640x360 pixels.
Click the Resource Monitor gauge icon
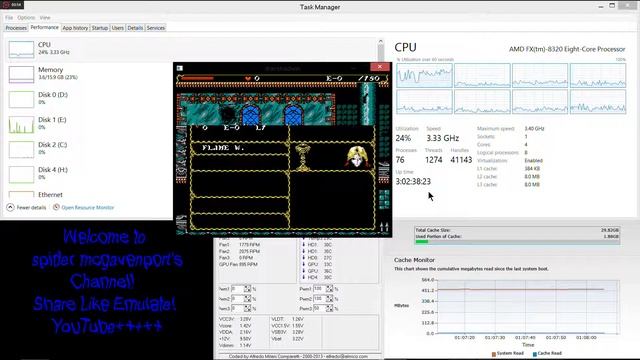click(56, 207)
